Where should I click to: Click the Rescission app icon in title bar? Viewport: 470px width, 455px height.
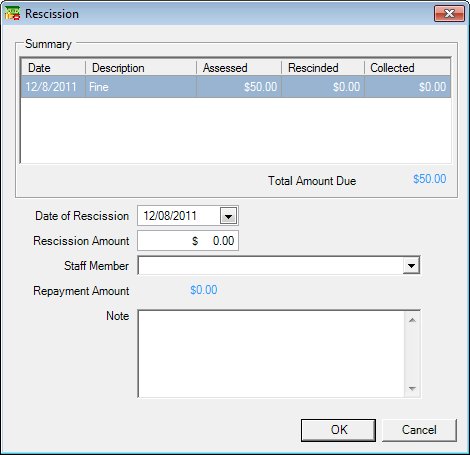12,14
